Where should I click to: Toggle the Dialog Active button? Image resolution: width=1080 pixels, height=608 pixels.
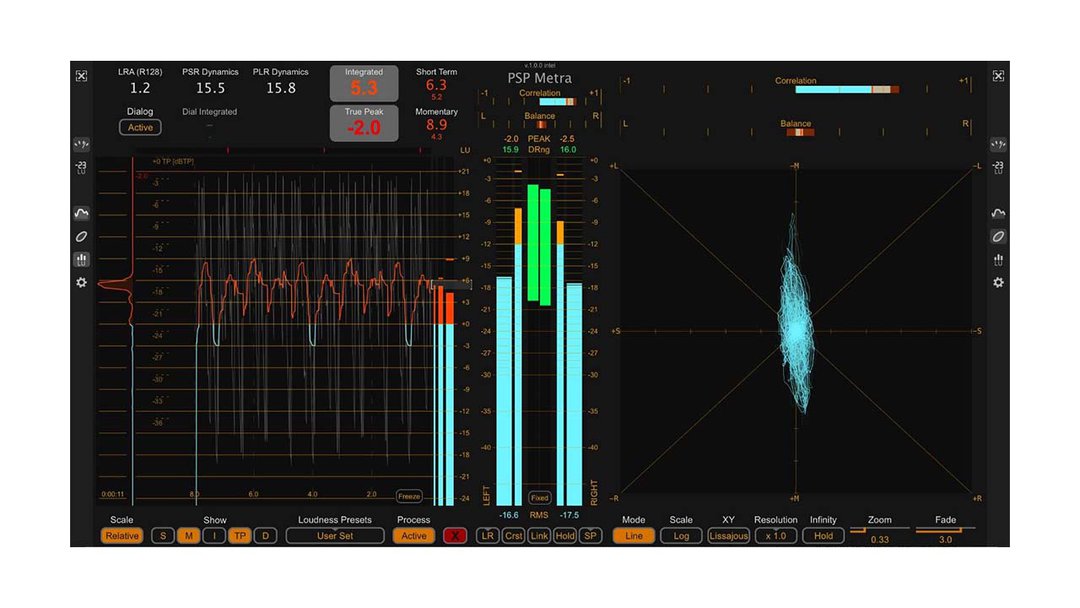140,127
